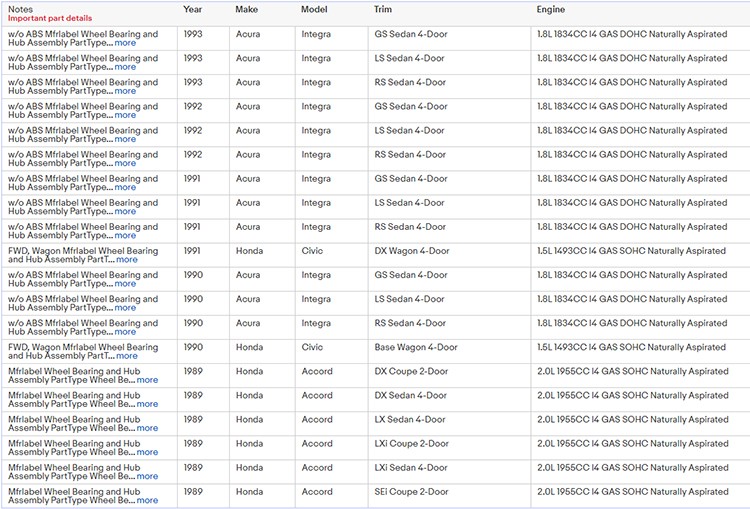Click the Trim column header
750x509 pixels.
coord(383,9)
